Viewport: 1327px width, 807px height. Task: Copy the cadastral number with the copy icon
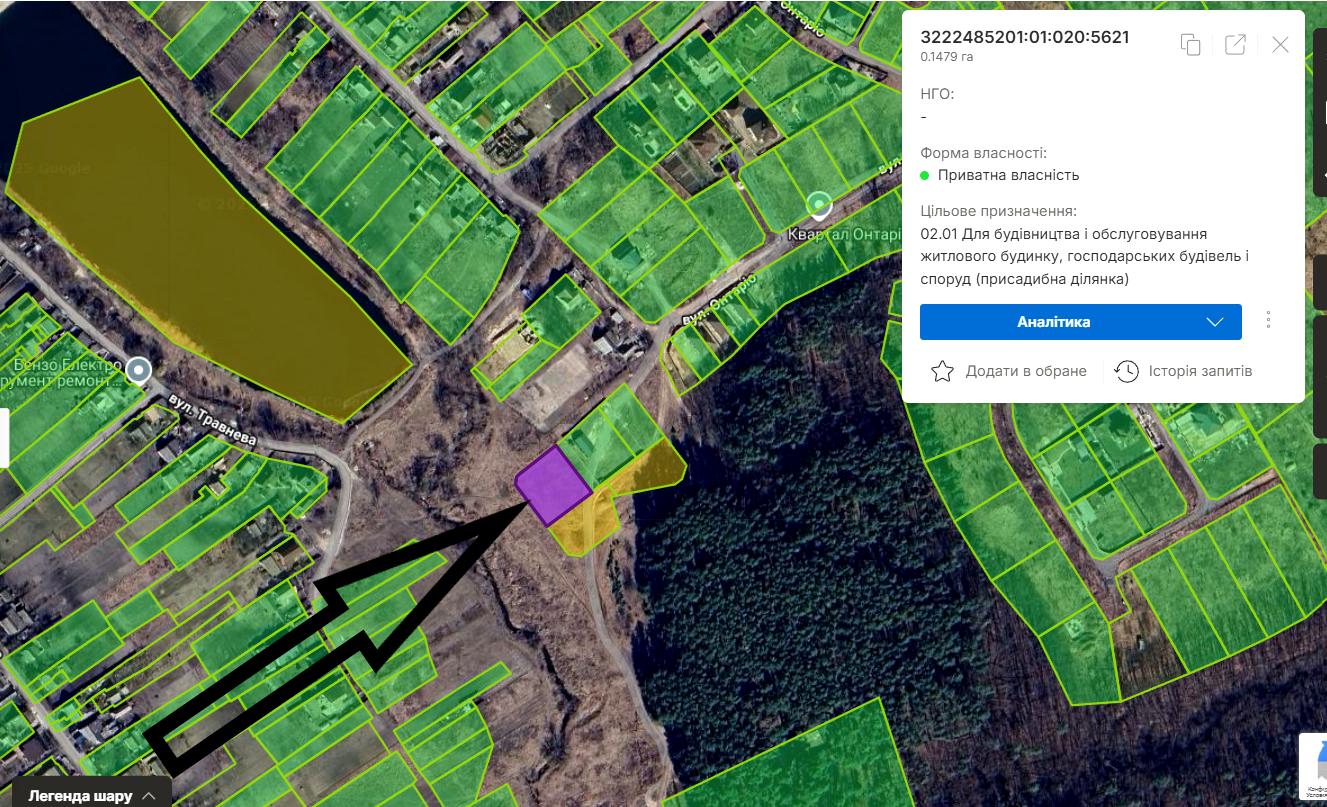click(1190, 44)
